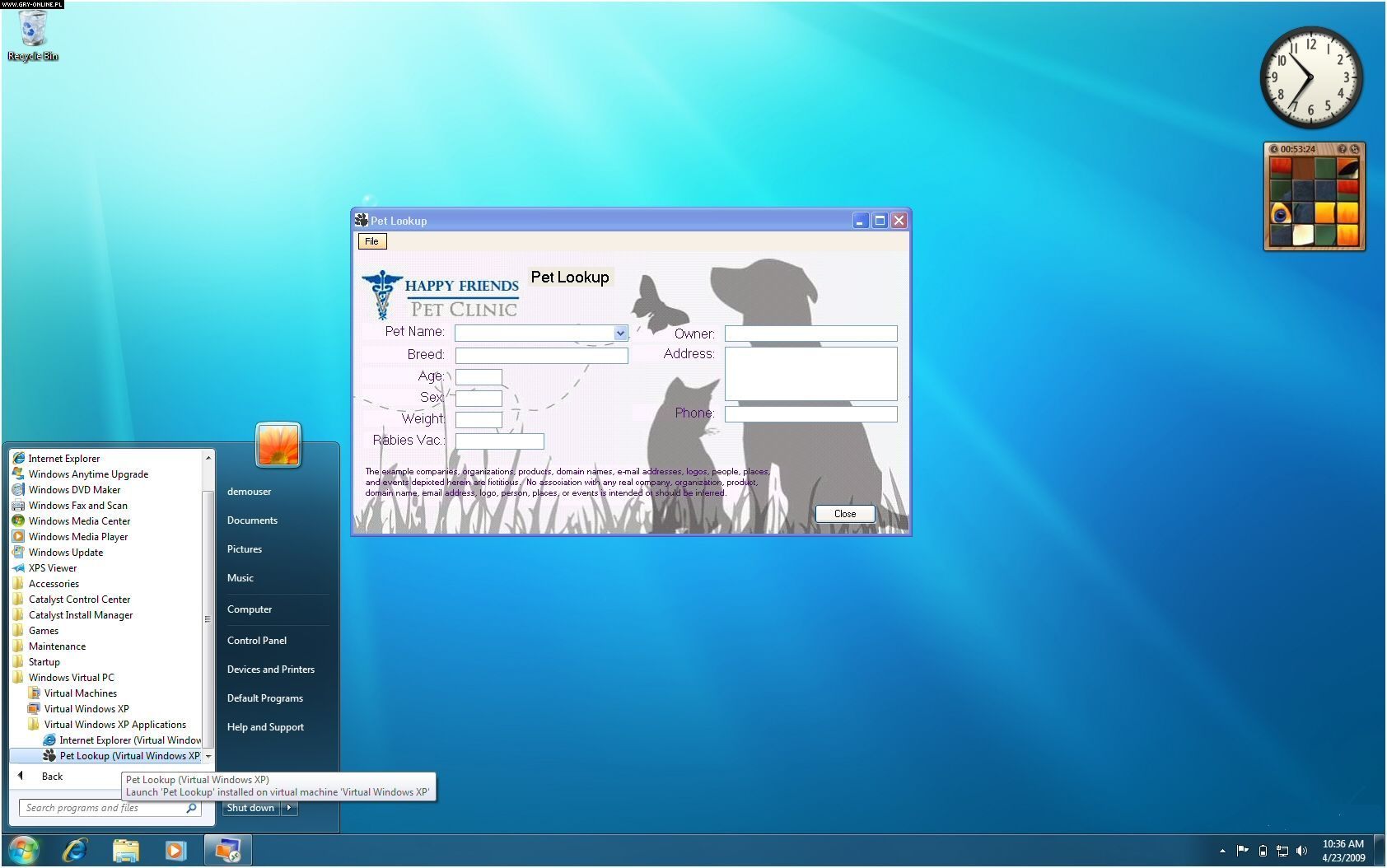Viewport: 1387px width, 868px height.
Task: Select the Windows Virtual PC taskbar icon
Action: (x=226, y=850)
